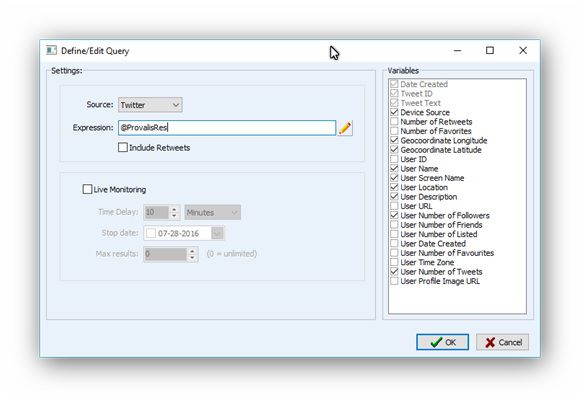Enable the Include Retweets checkbox
The width and height of the screenshot is (580, 397).
click(123, 147)
